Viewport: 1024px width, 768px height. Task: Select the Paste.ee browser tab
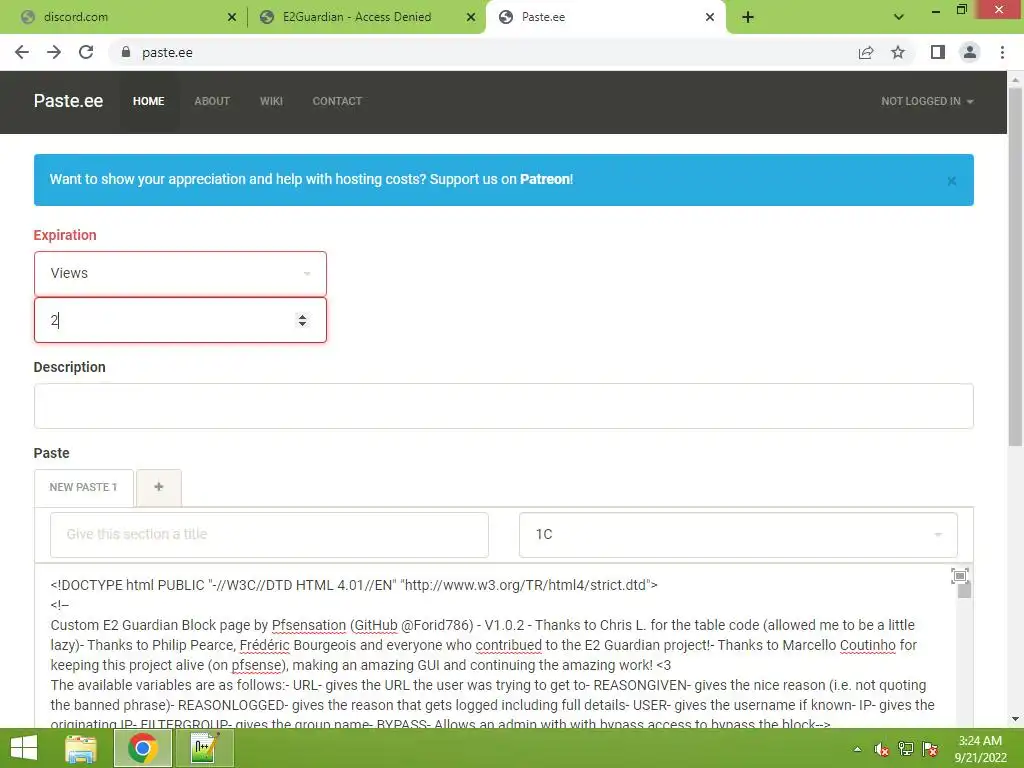click(x=605, y=17)
